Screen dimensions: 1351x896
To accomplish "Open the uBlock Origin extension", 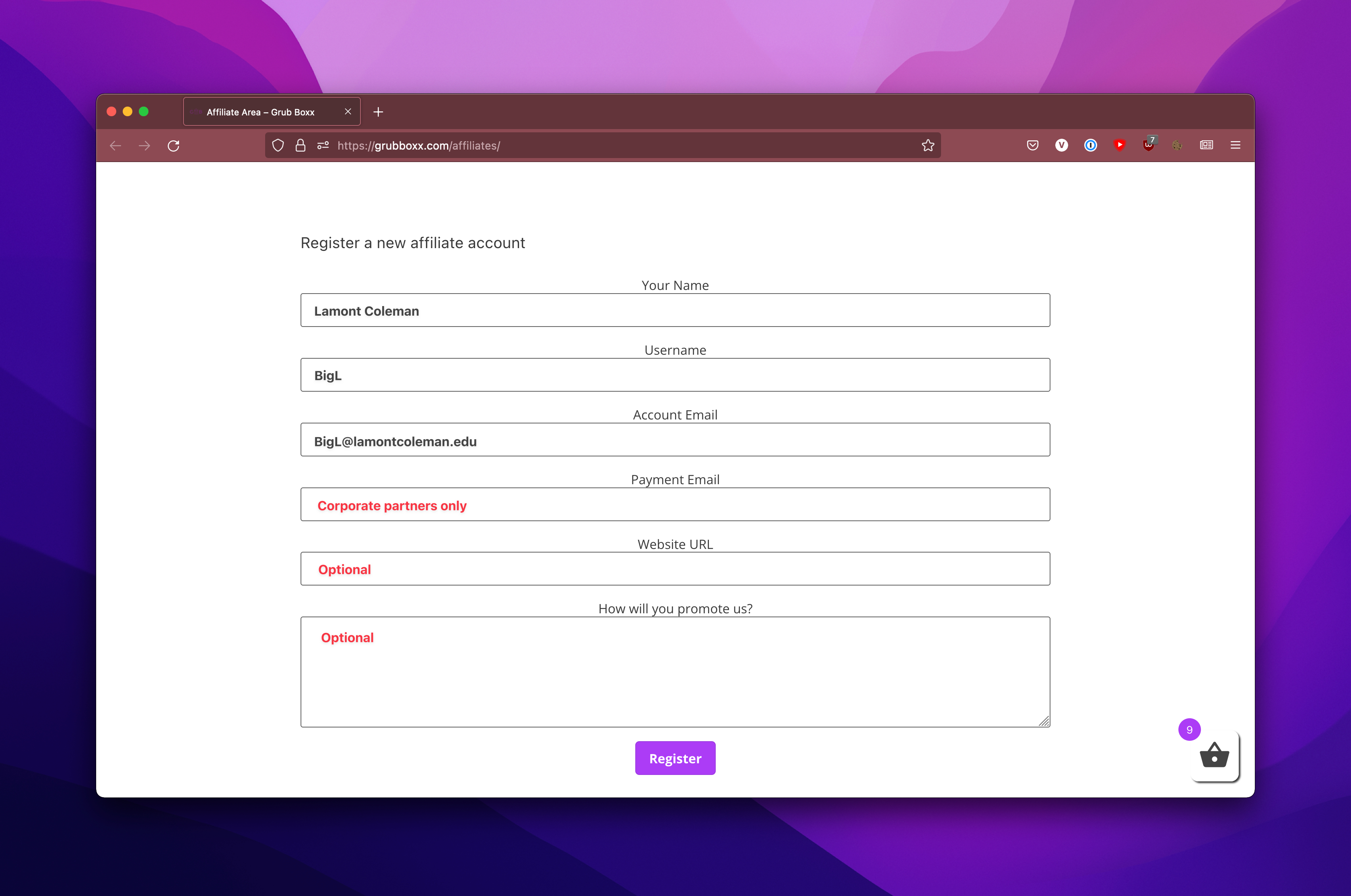I will click(1149, 144).
